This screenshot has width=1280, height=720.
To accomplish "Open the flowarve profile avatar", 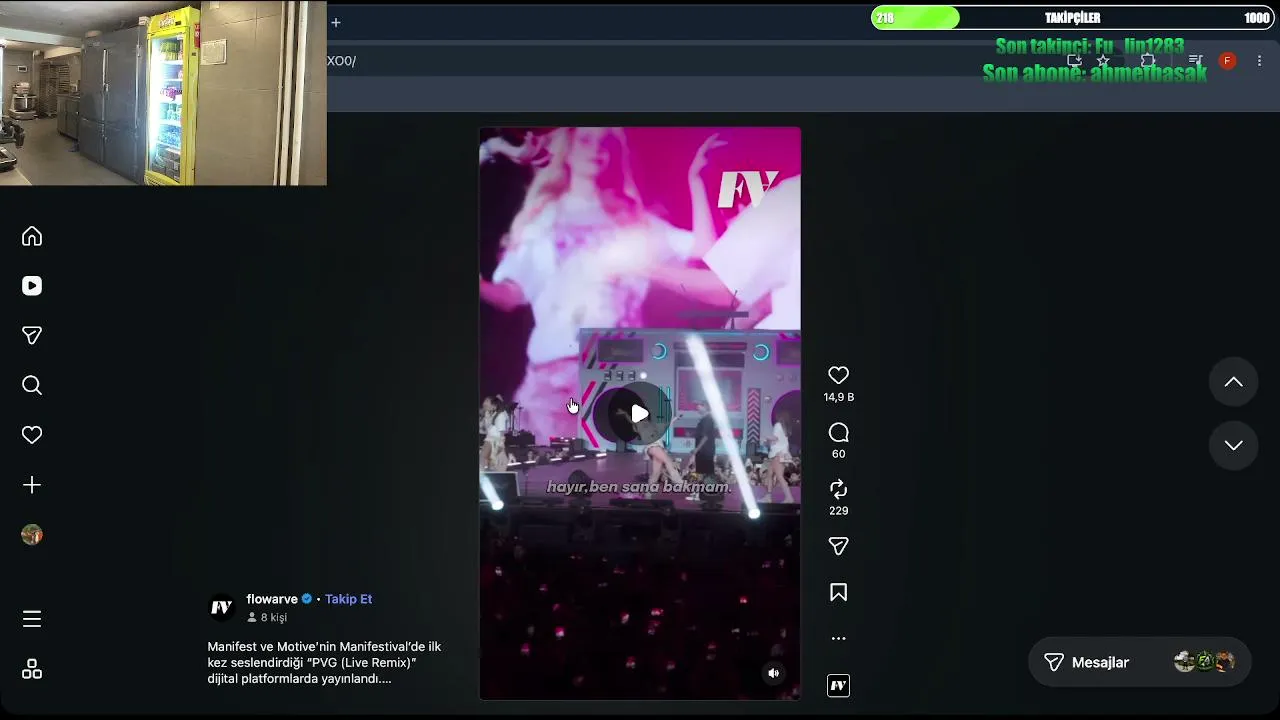I will click(x=222, y=607).
